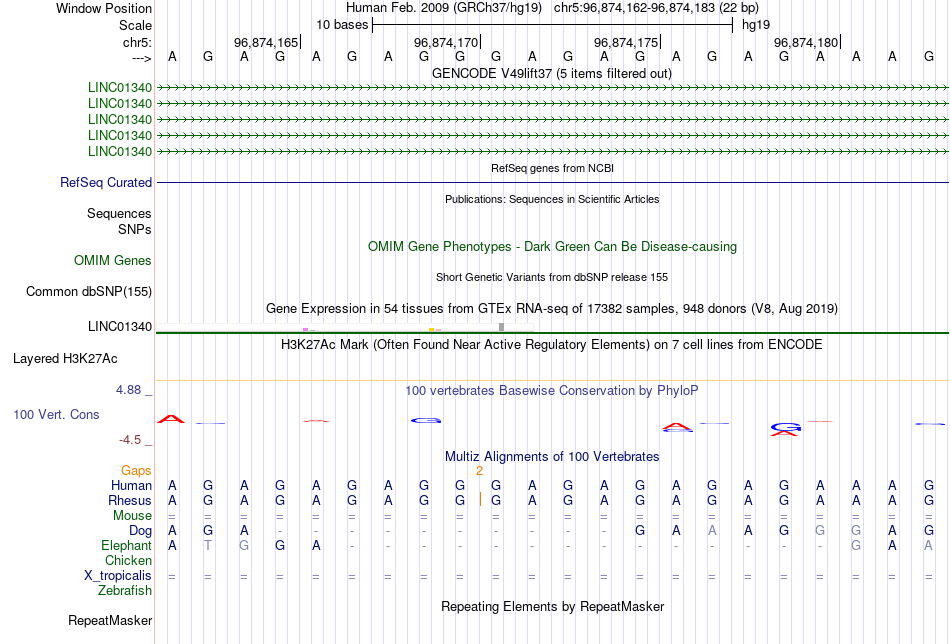Click 'Multiz Alignments of 100 Vertebrates' title
This screenshot has width=950, height=644.
552,457
